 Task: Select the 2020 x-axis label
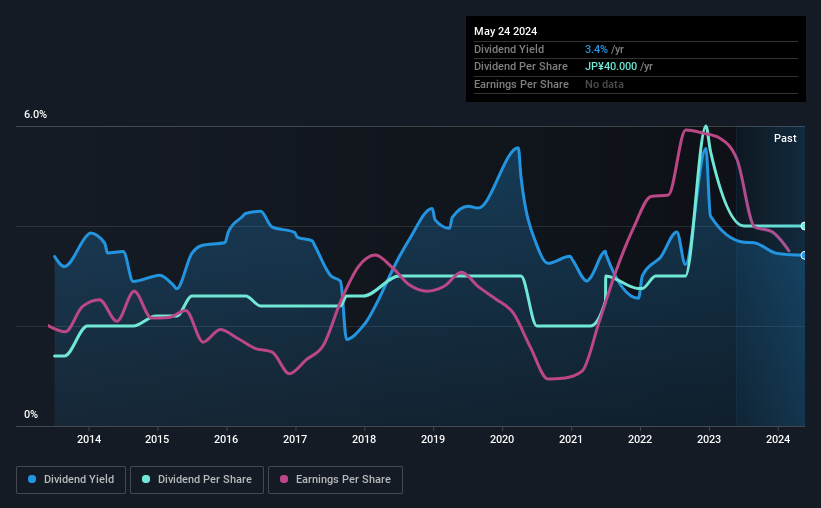502,439
